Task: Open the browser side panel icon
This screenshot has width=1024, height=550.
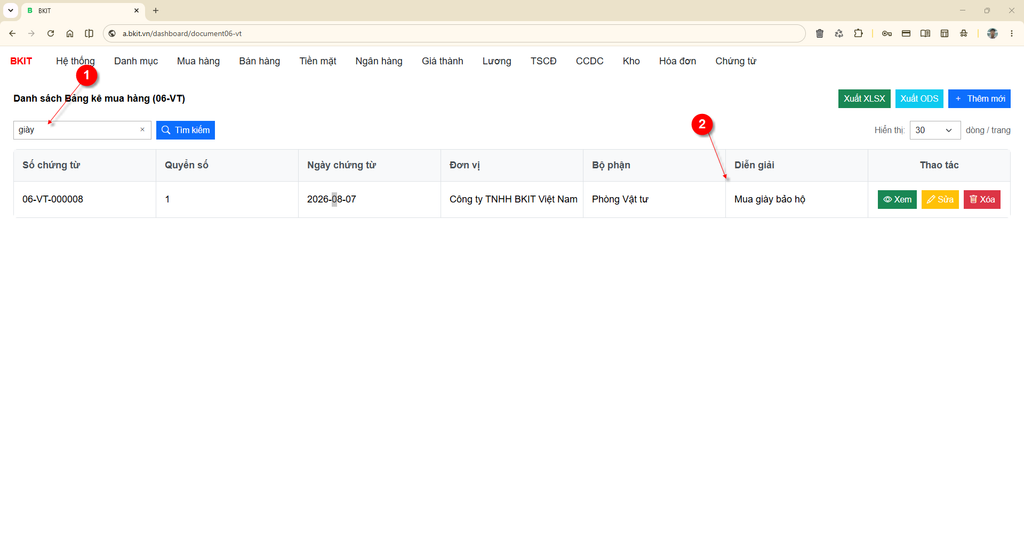Action: point(89,33)
